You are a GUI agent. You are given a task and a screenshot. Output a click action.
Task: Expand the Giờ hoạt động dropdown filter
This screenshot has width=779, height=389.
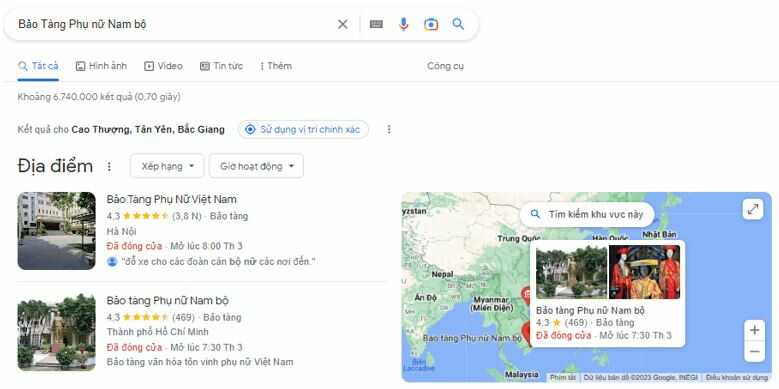[x=256, y=166]
